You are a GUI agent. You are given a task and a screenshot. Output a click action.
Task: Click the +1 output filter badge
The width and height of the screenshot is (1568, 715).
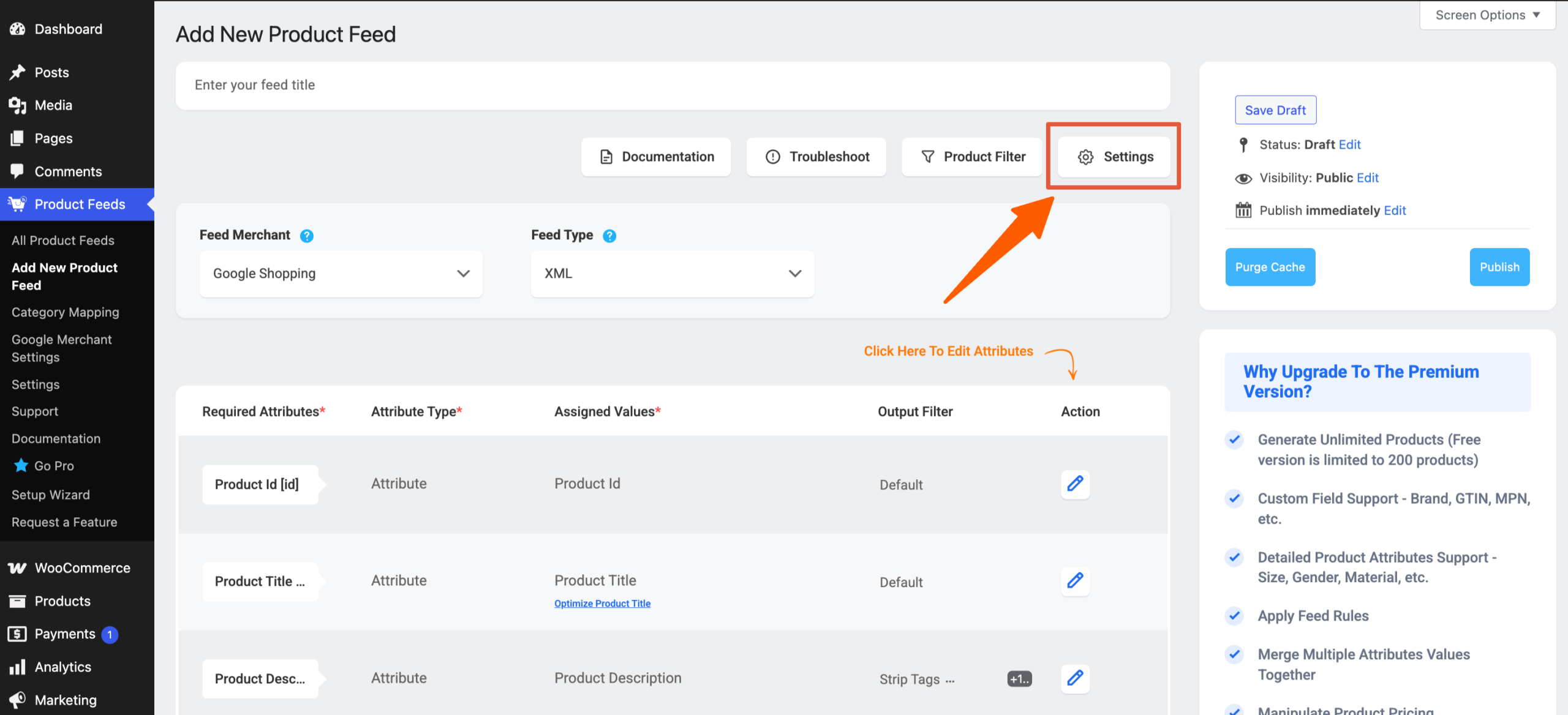(x=1019, y=679)
